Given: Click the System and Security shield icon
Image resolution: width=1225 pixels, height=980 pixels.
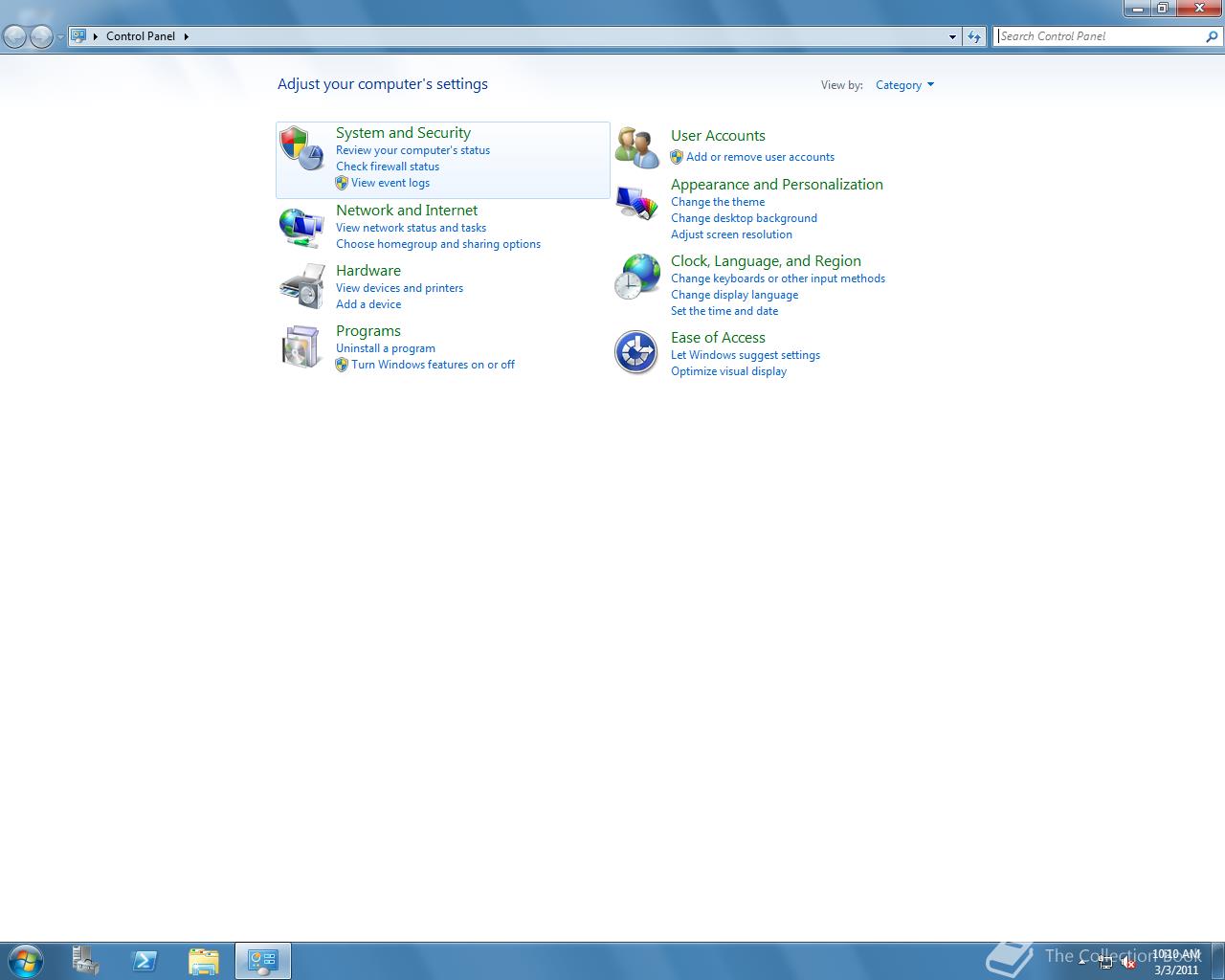Looking at the screenshot, I should (301, 148).
